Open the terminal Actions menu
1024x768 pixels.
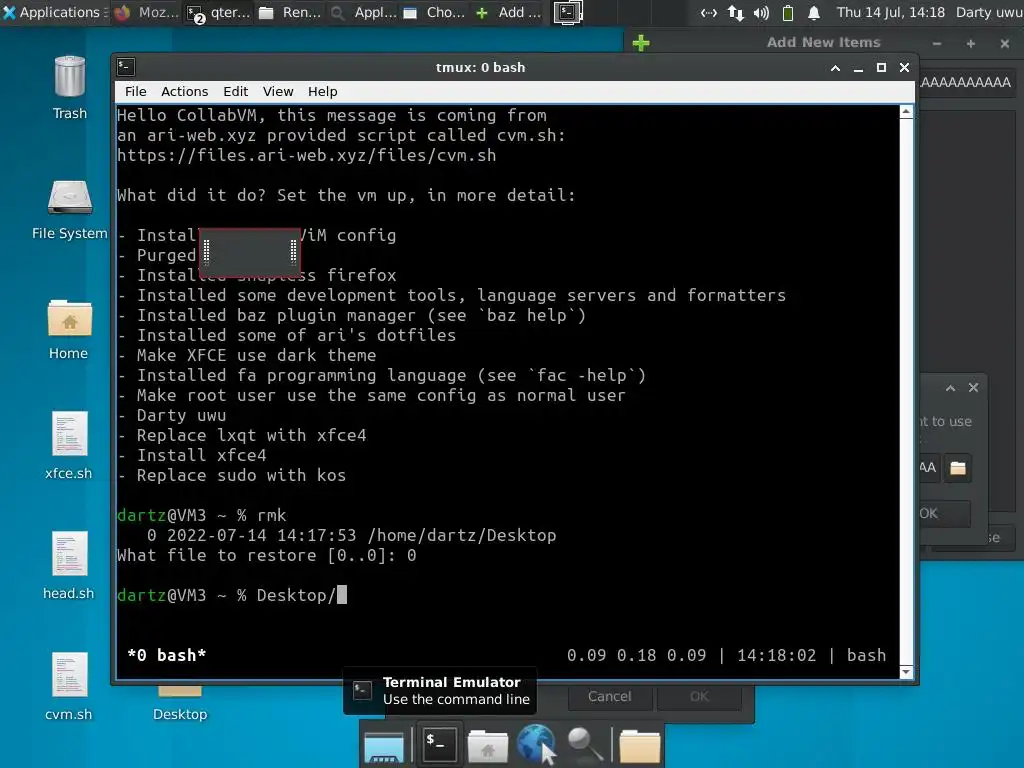pos(184,91)
